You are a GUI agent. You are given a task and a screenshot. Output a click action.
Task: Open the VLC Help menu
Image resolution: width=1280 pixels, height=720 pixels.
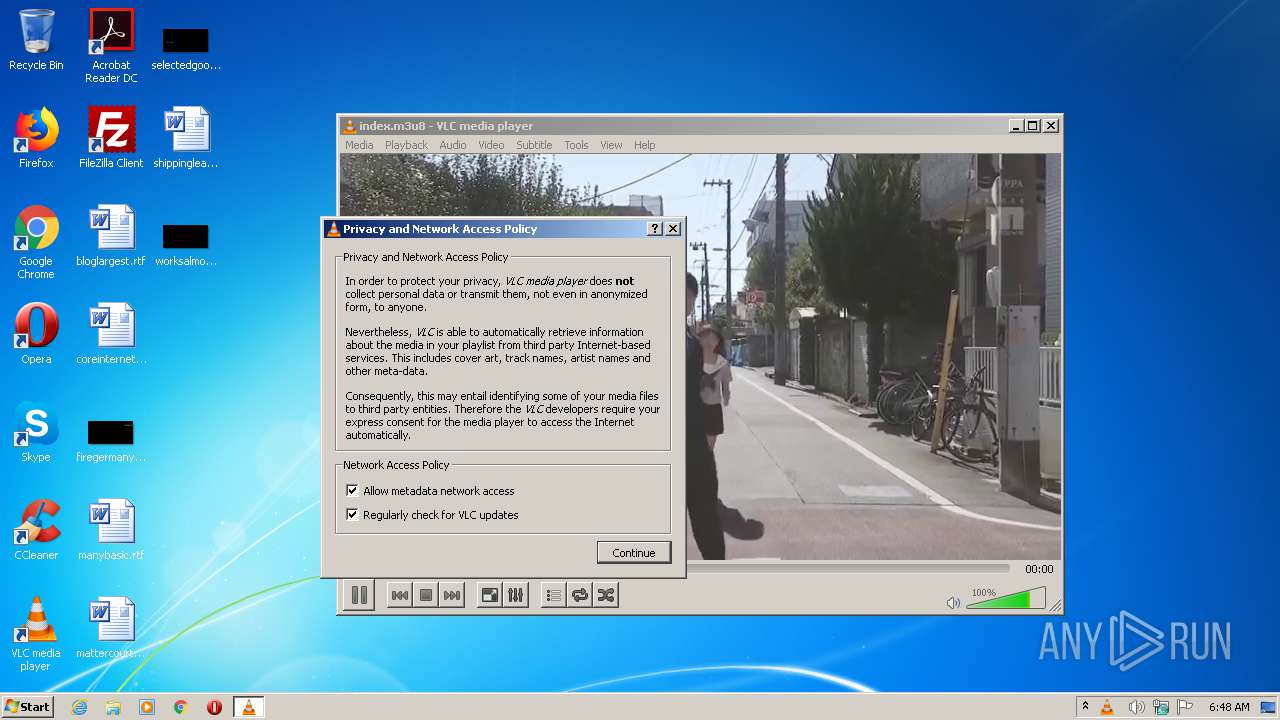645,145
